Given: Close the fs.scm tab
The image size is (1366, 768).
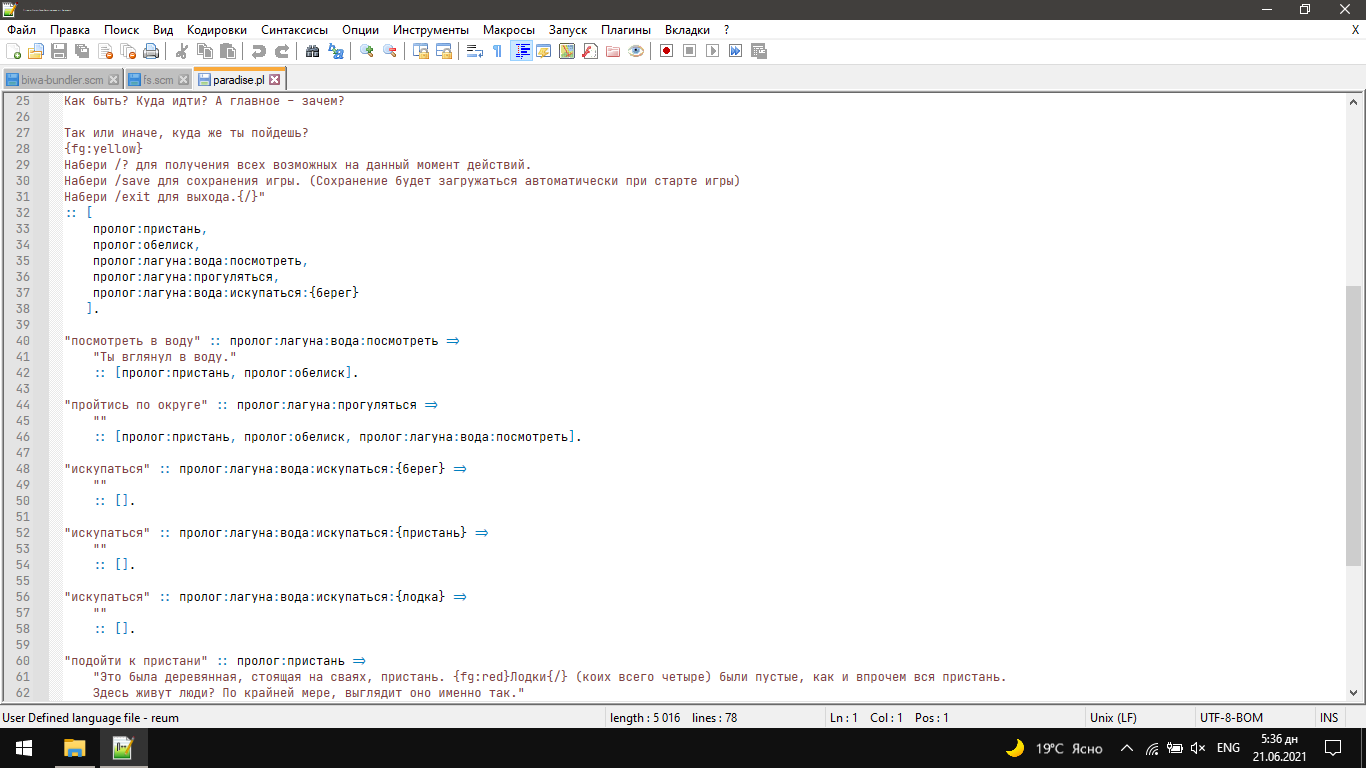Looking at the screenshot, I should [x=183, y=80].
